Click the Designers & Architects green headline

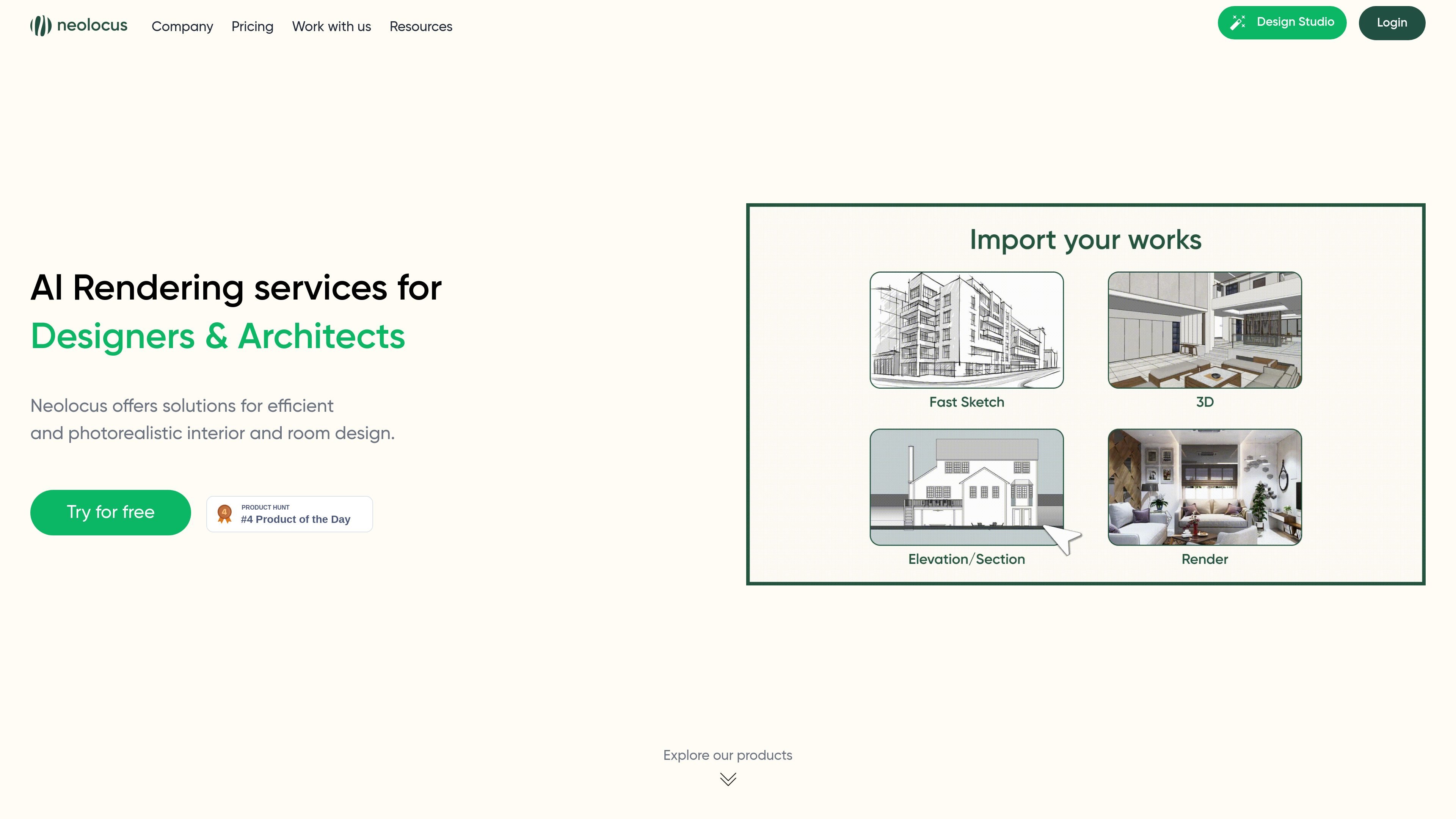coord(218,336)
